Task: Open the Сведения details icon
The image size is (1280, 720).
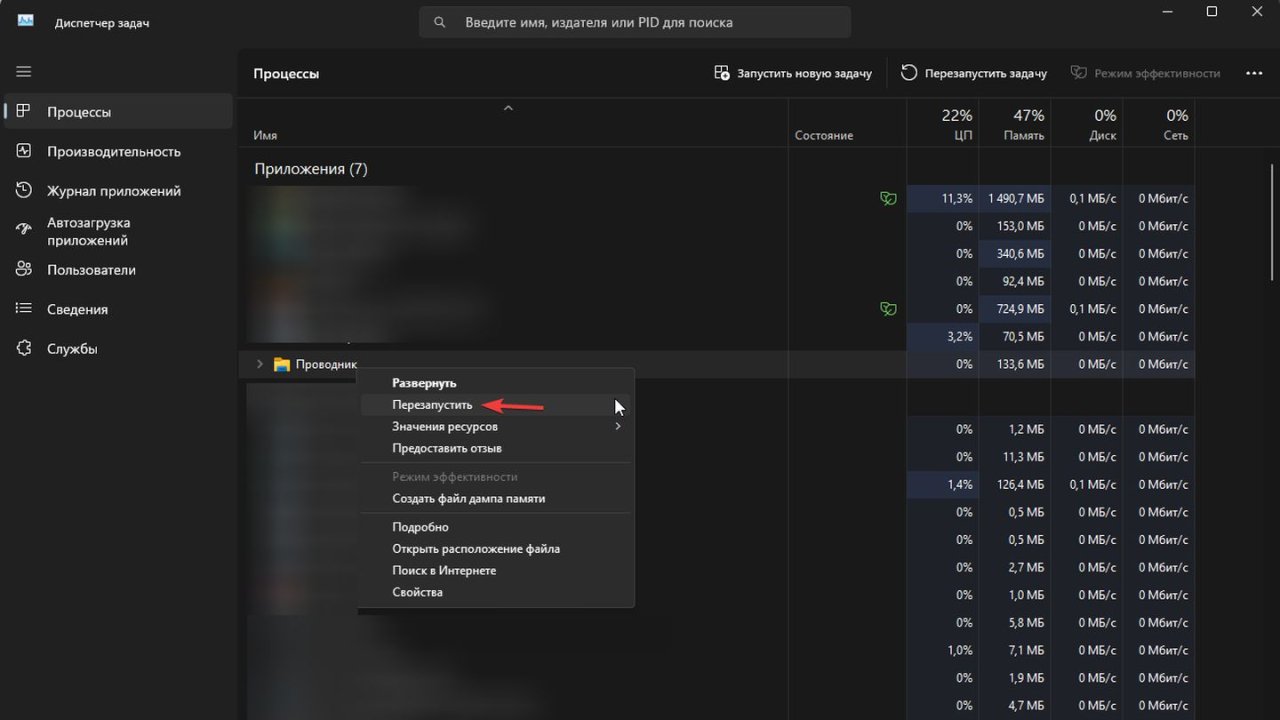Action: [x=24, y=309]
